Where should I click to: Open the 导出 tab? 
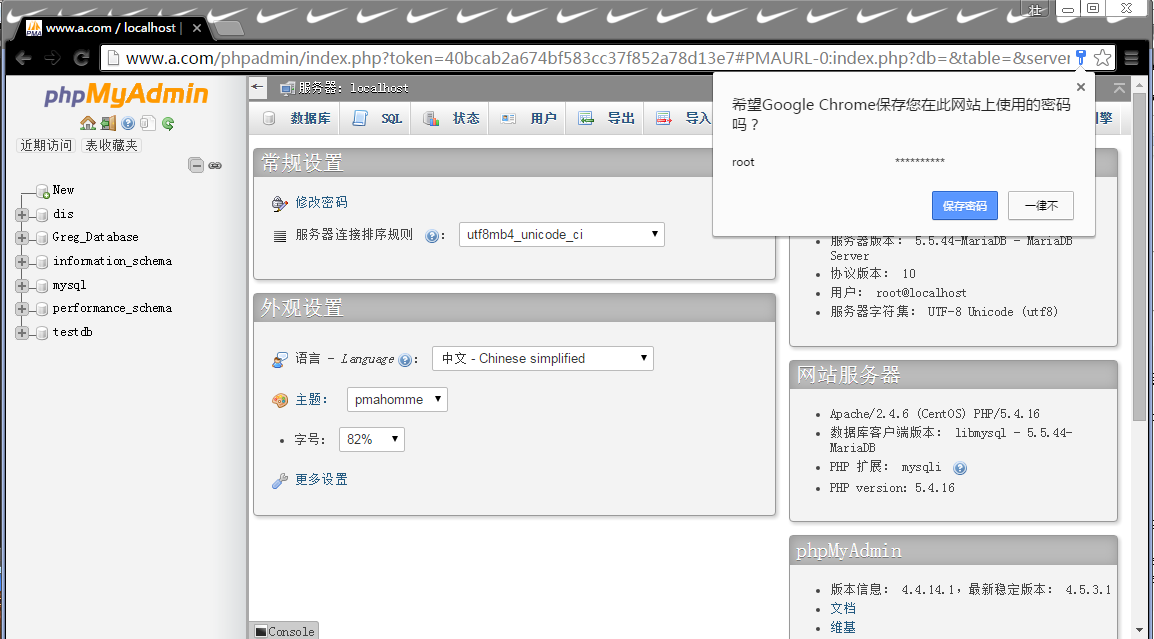point(606,119)
